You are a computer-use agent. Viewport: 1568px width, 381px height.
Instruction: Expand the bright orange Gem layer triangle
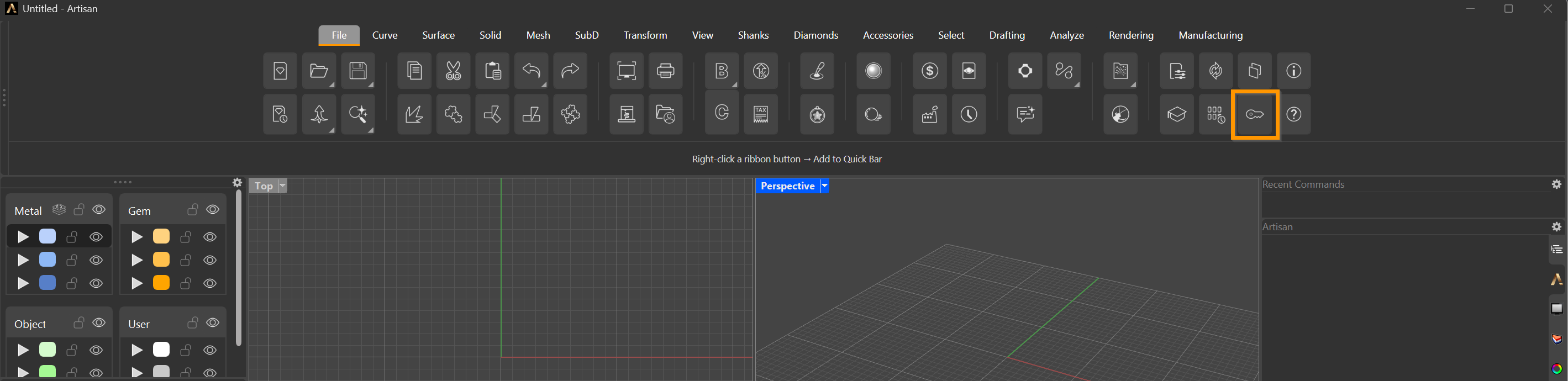(x=137, y=284)
